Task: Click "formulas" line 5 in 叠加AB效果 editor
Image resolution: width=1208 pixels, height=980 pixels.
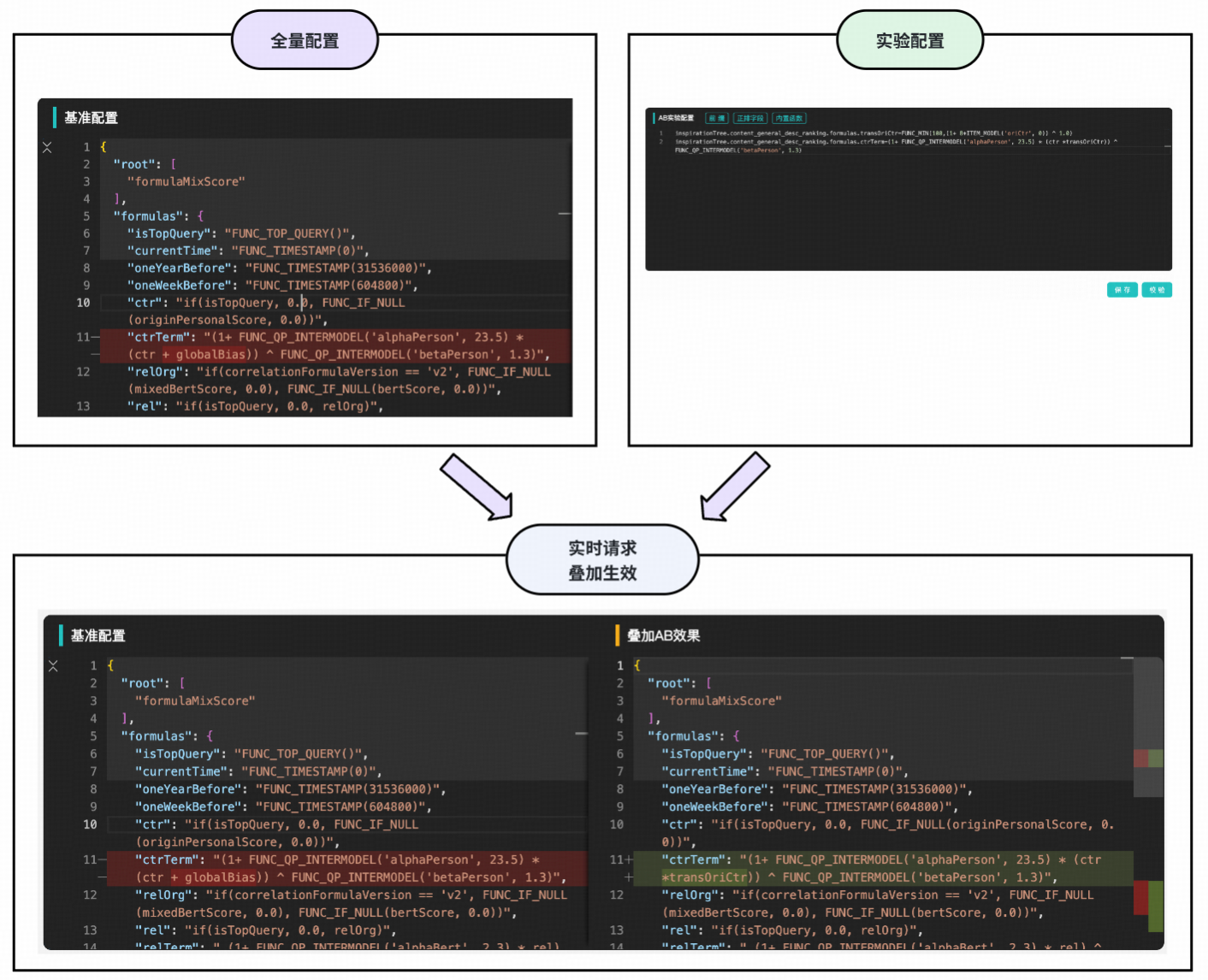Action: [683, 736]
